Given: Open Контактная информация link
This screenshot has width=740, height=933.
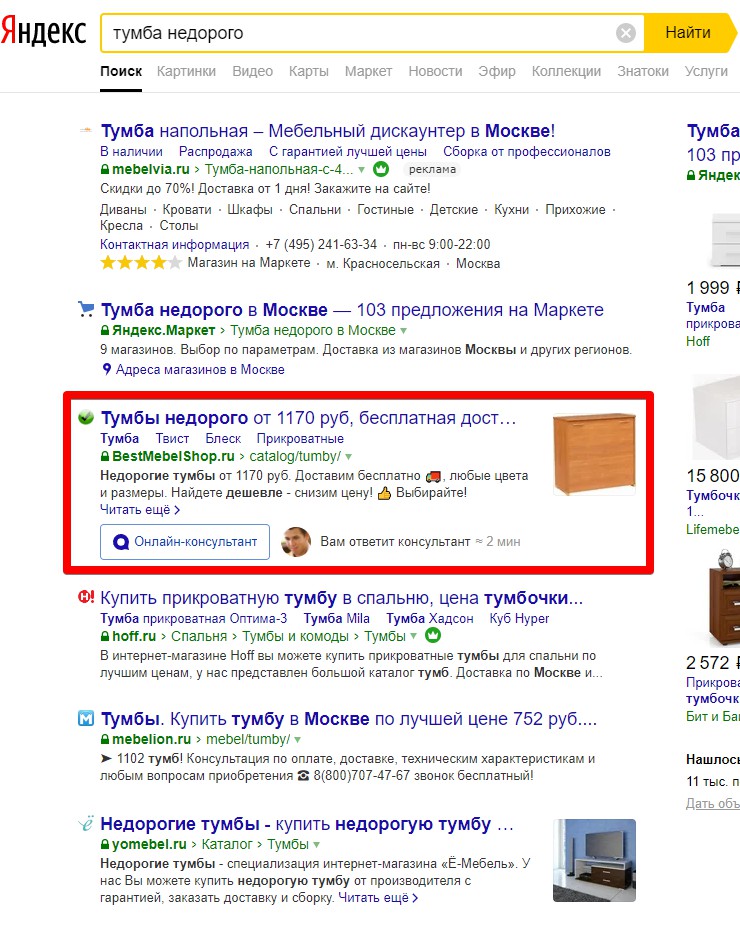Looking at the screenshot, I should point(174,245).
